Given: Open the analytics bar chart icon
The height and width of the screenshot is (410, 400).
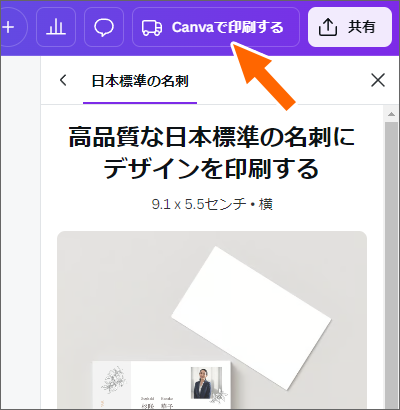Looking at the screenshot, I should (x=56, y=27).
